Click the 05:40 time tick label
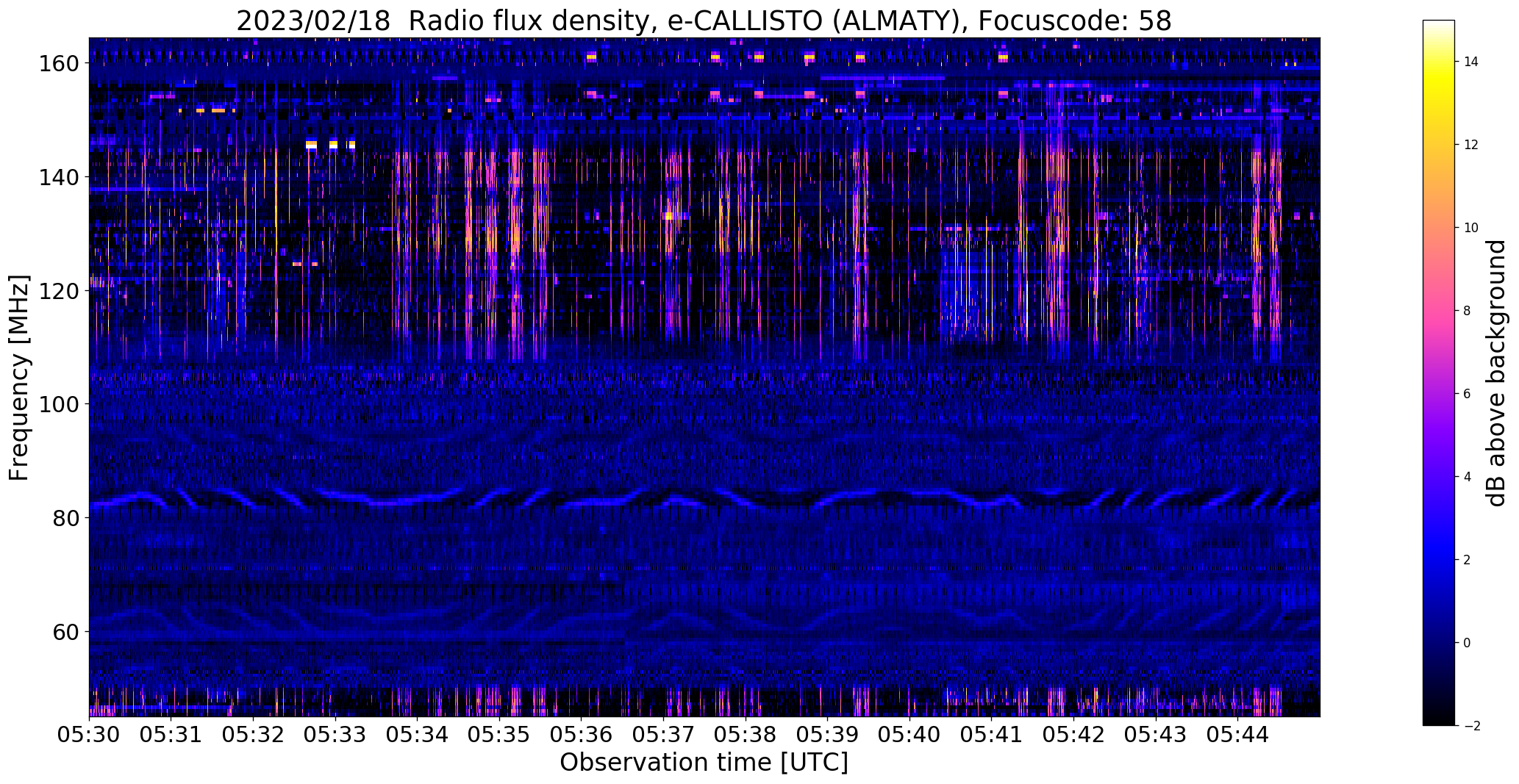1519x784 pixels. [x=909, y=735]
